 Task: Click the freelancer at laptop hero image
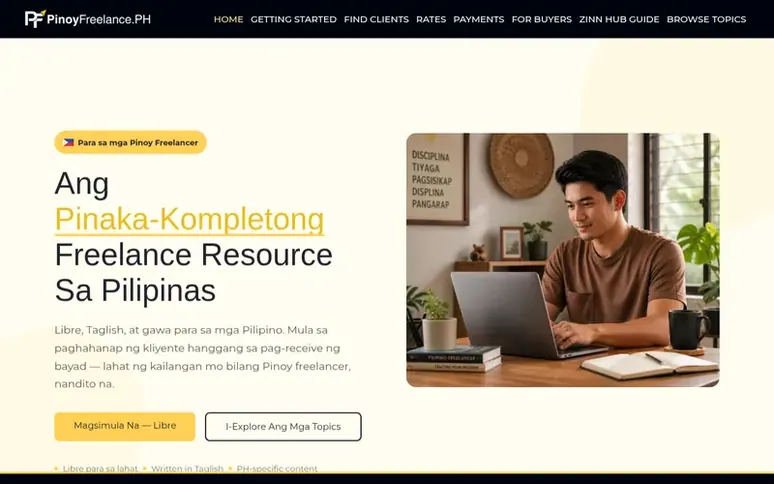pos(563,260)
